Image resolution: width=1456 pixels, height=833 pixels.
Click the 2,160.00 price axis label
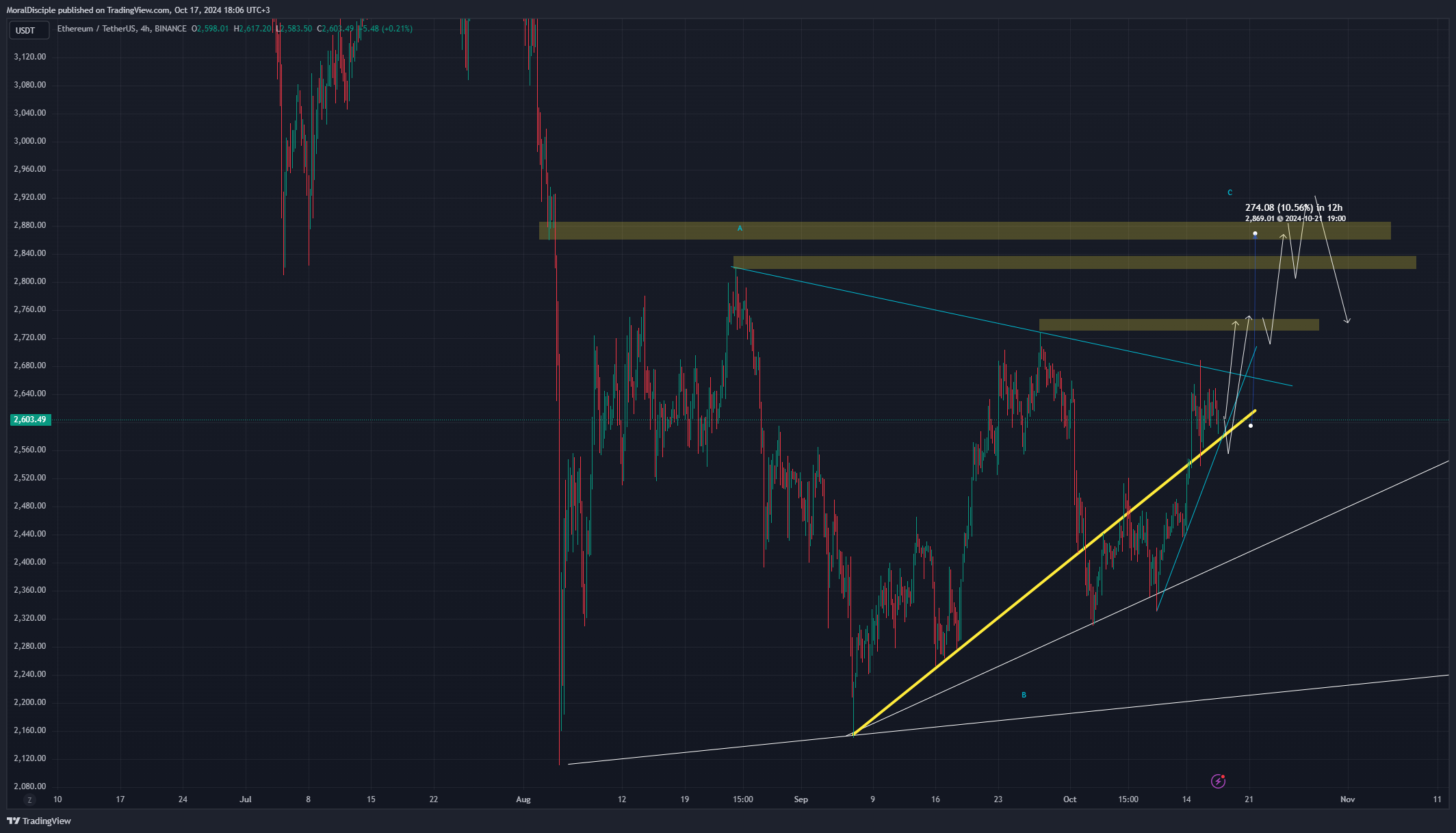[x=30, y=730]
